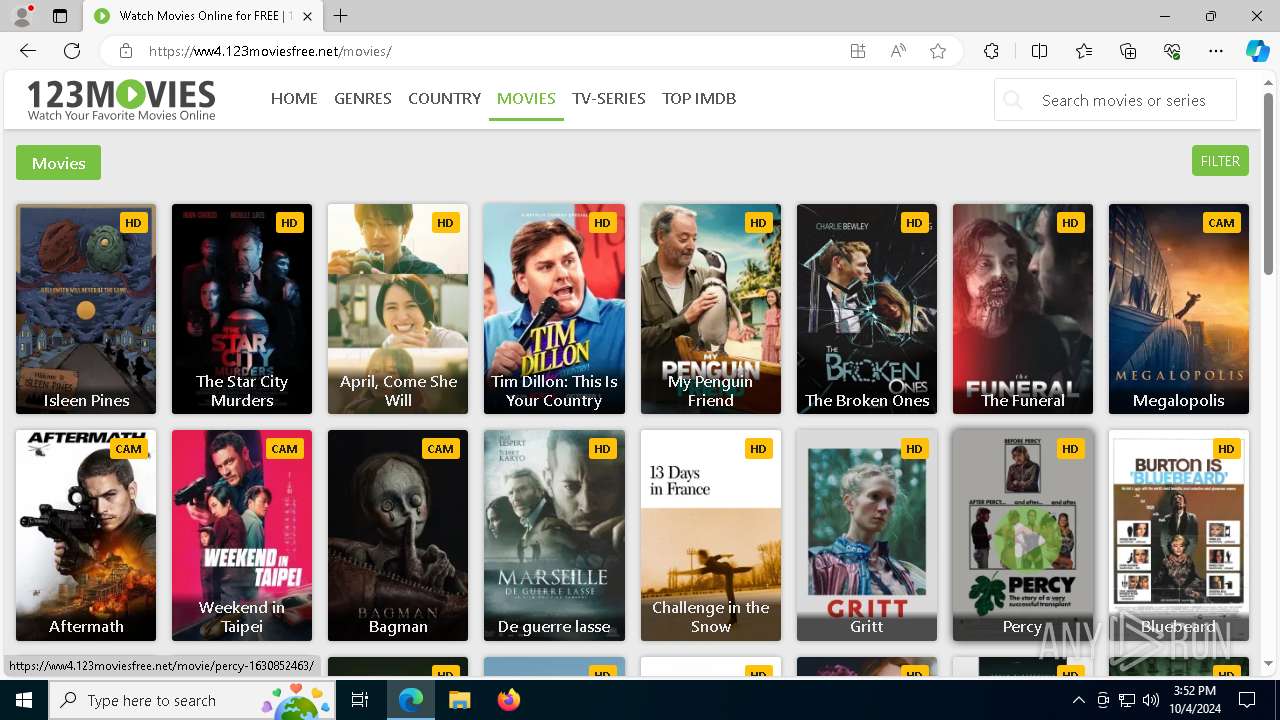Open Gritt movie poster

pyautogui.click(x=867, y=535)
